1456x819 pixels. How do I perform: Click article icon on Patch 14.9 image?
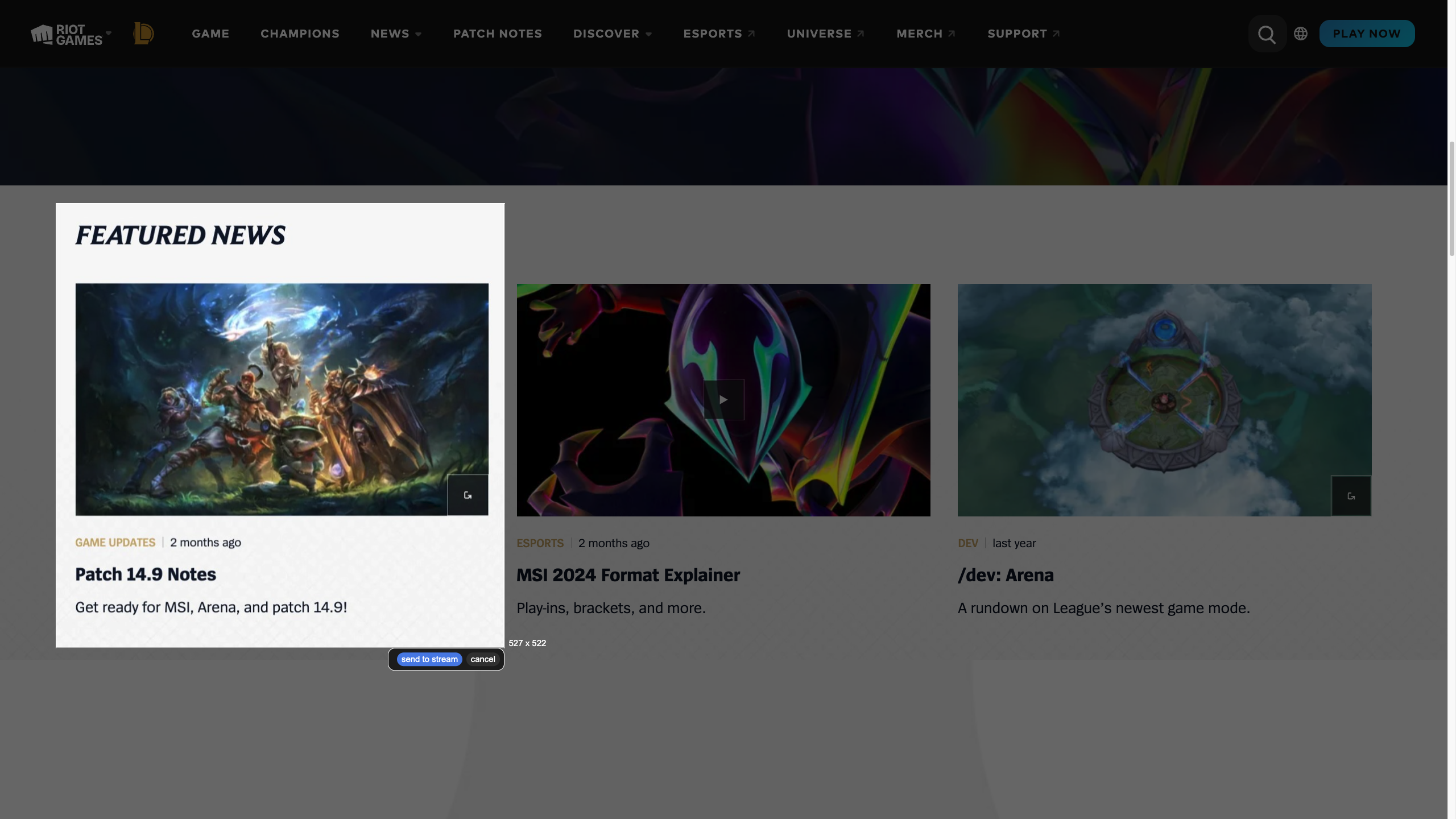(468, 495)
